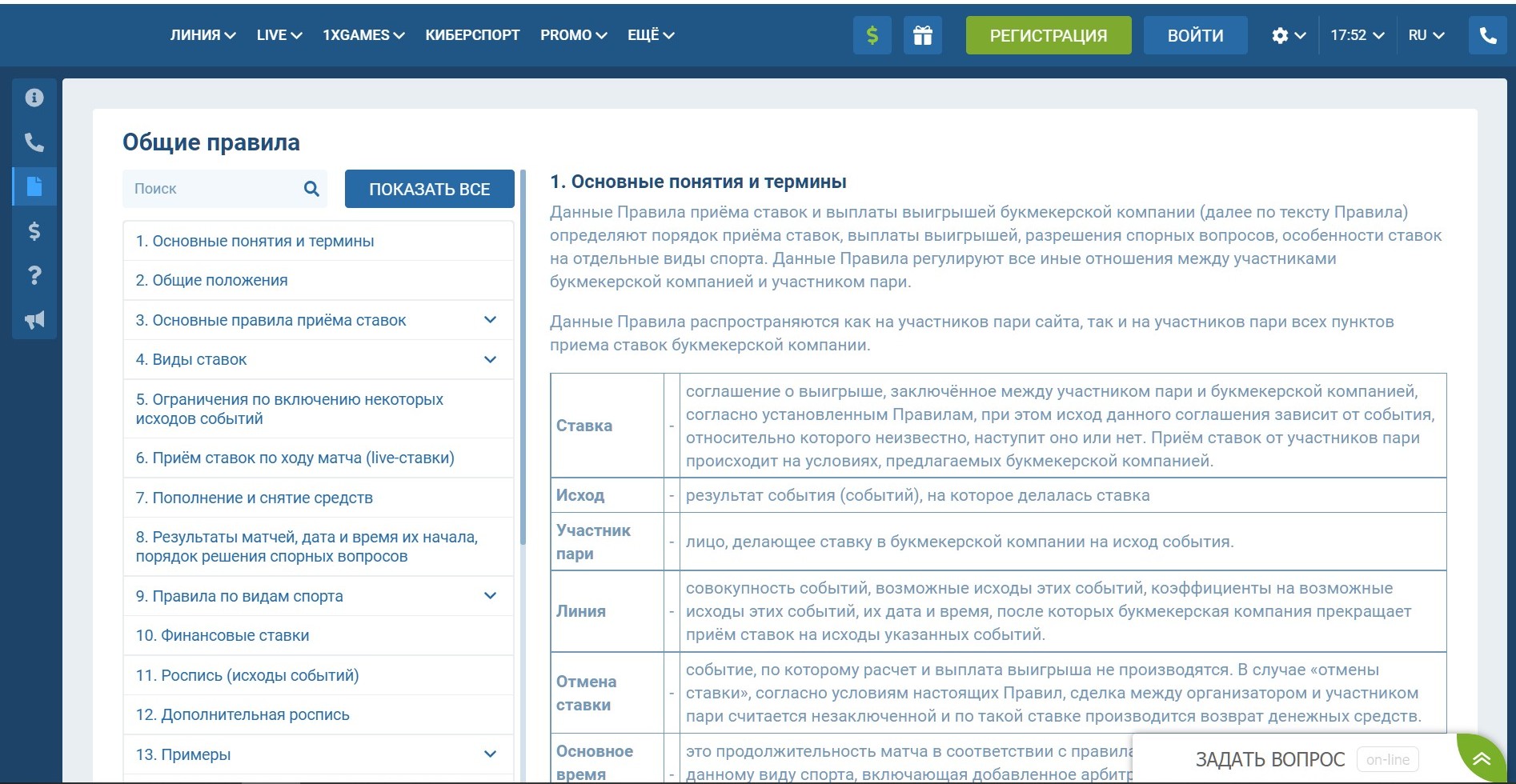Expand section 3 chevron for bet acceptance rules

pyautogui.click(x=491, y=320)
